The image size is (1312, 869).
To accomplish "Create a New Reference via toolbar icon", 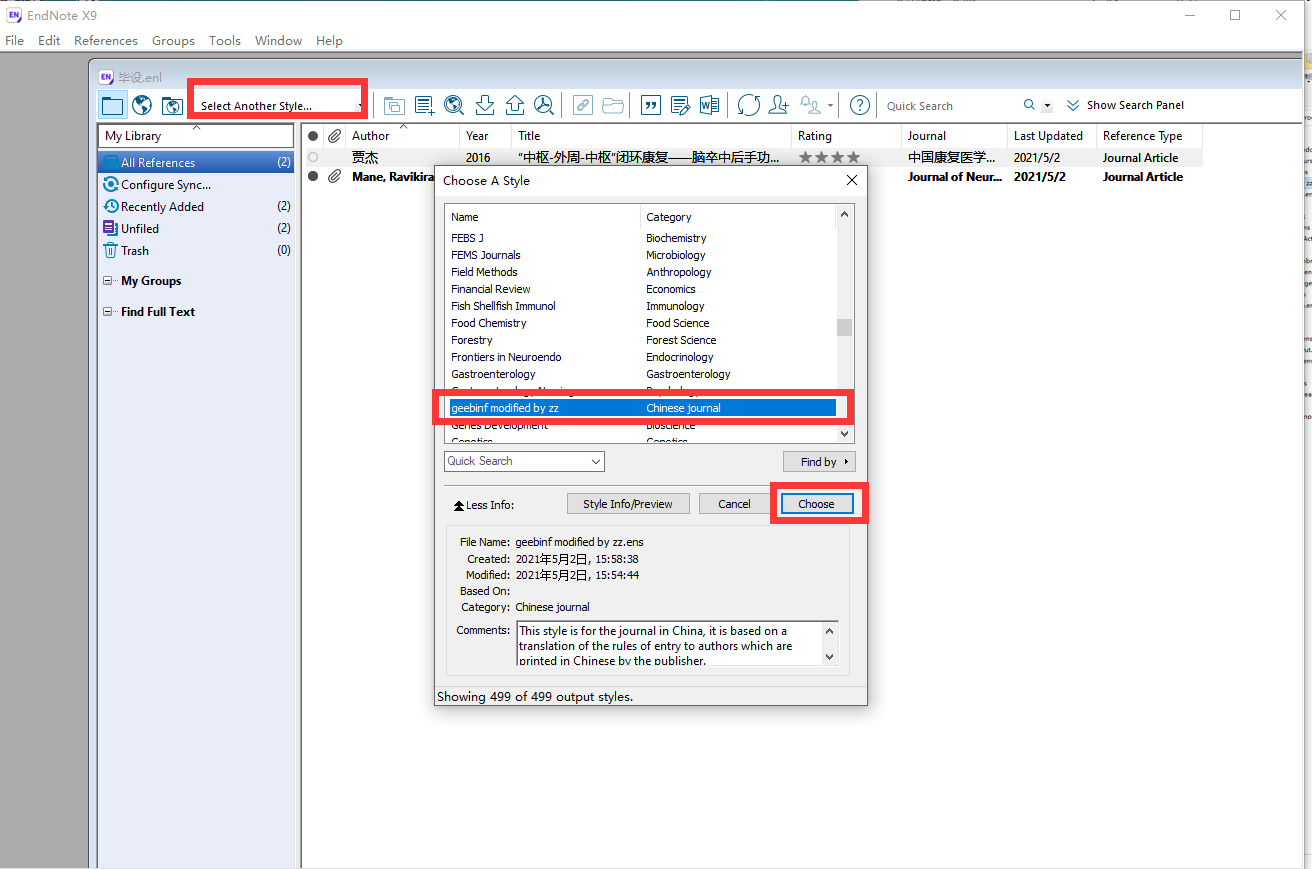I will tap(424, 105).
